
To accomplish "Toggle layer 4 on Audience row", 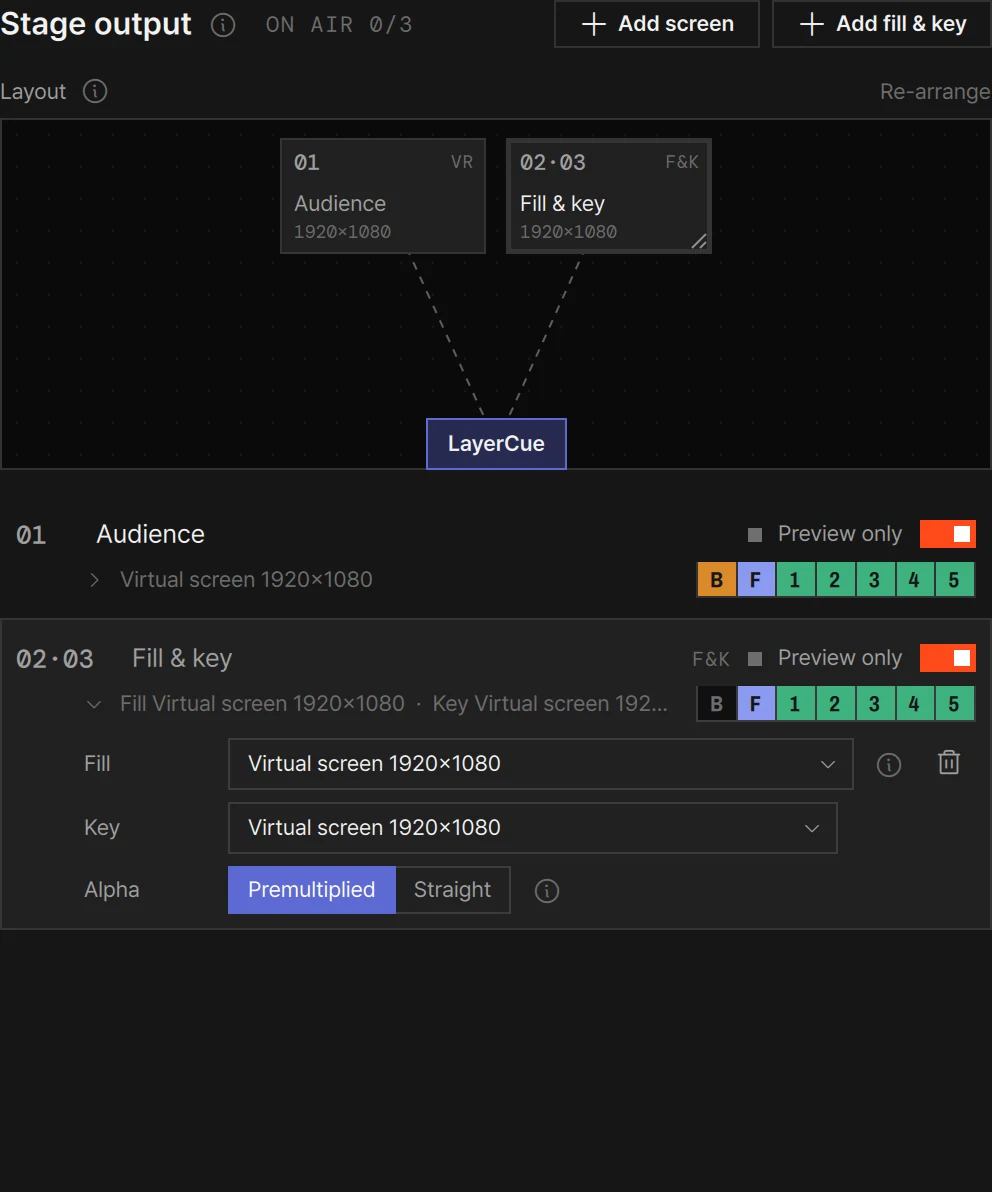I will pos(914,580).
